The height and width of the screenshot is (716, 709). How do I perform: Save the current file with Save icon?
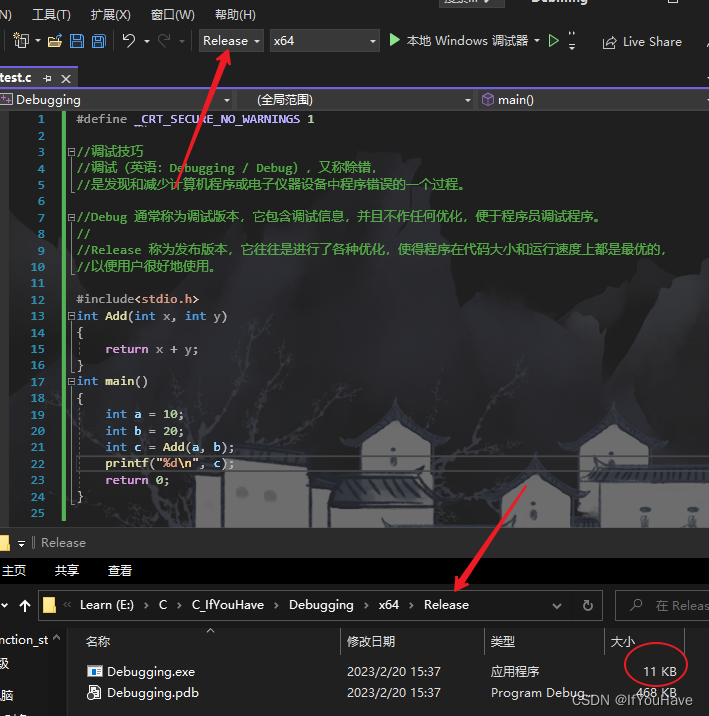coord(77,41)
